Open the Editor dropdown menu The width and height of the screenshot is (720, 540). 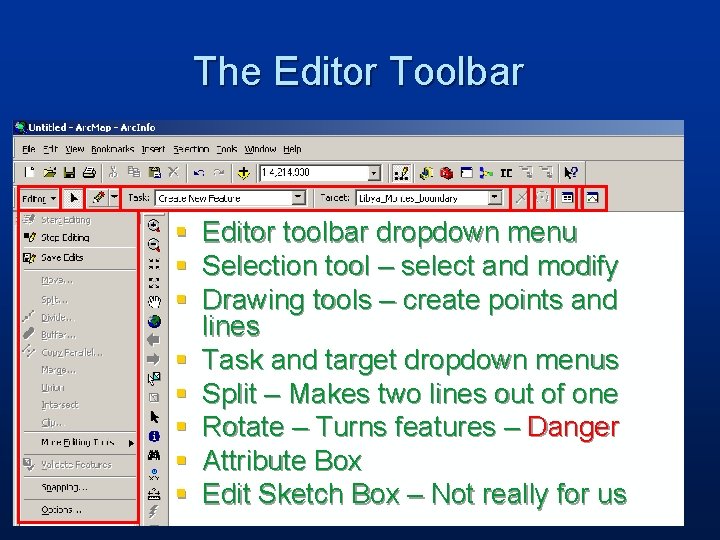click(39, 198)
